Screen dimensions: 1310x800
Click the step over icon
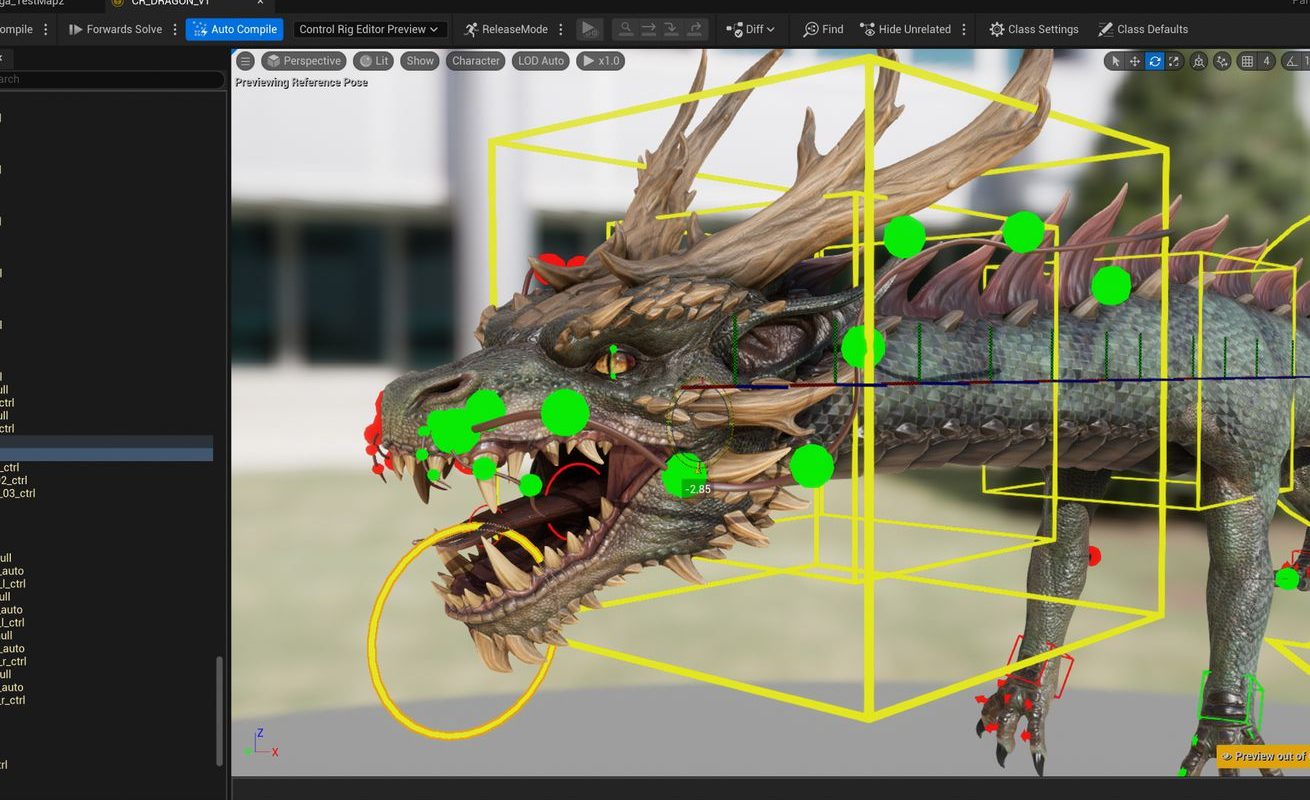point(649,29)
